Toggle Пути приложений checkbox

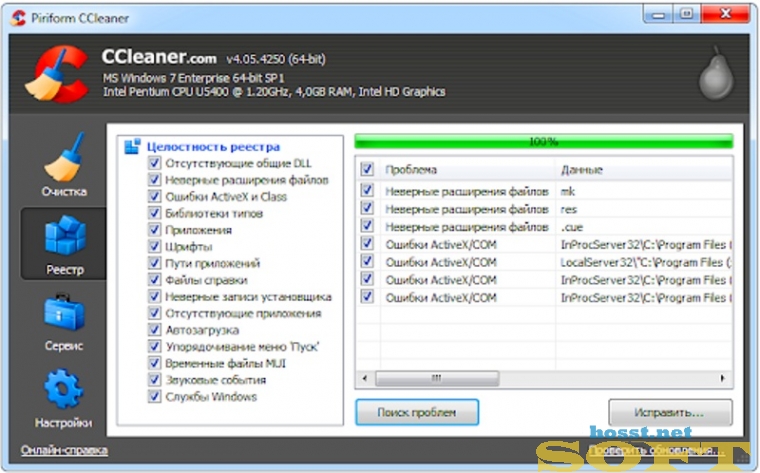tap(154, 263)
